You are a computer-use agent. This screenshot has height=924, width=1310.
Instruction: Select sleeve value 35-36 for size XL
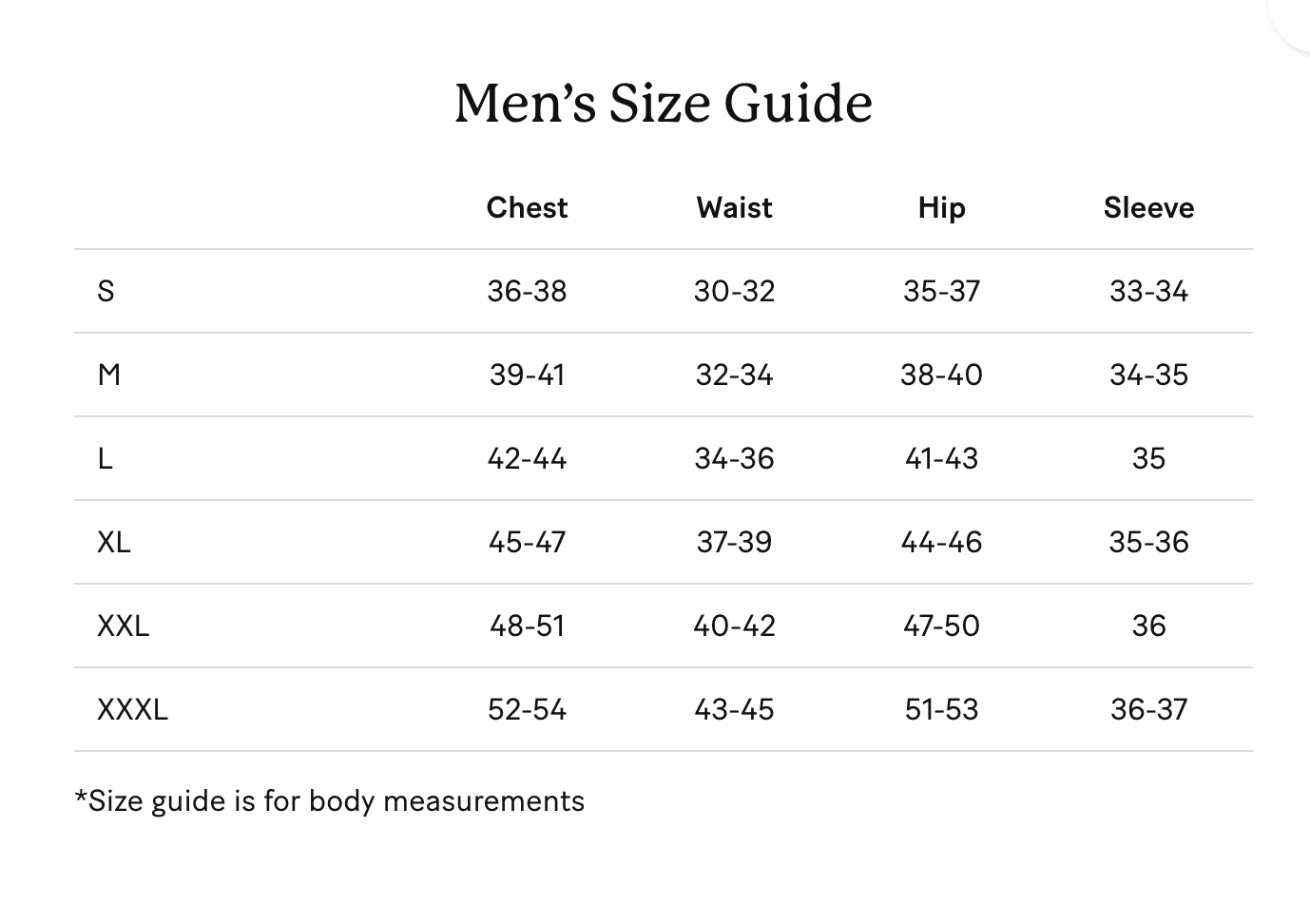click(x=1148, y=542)
